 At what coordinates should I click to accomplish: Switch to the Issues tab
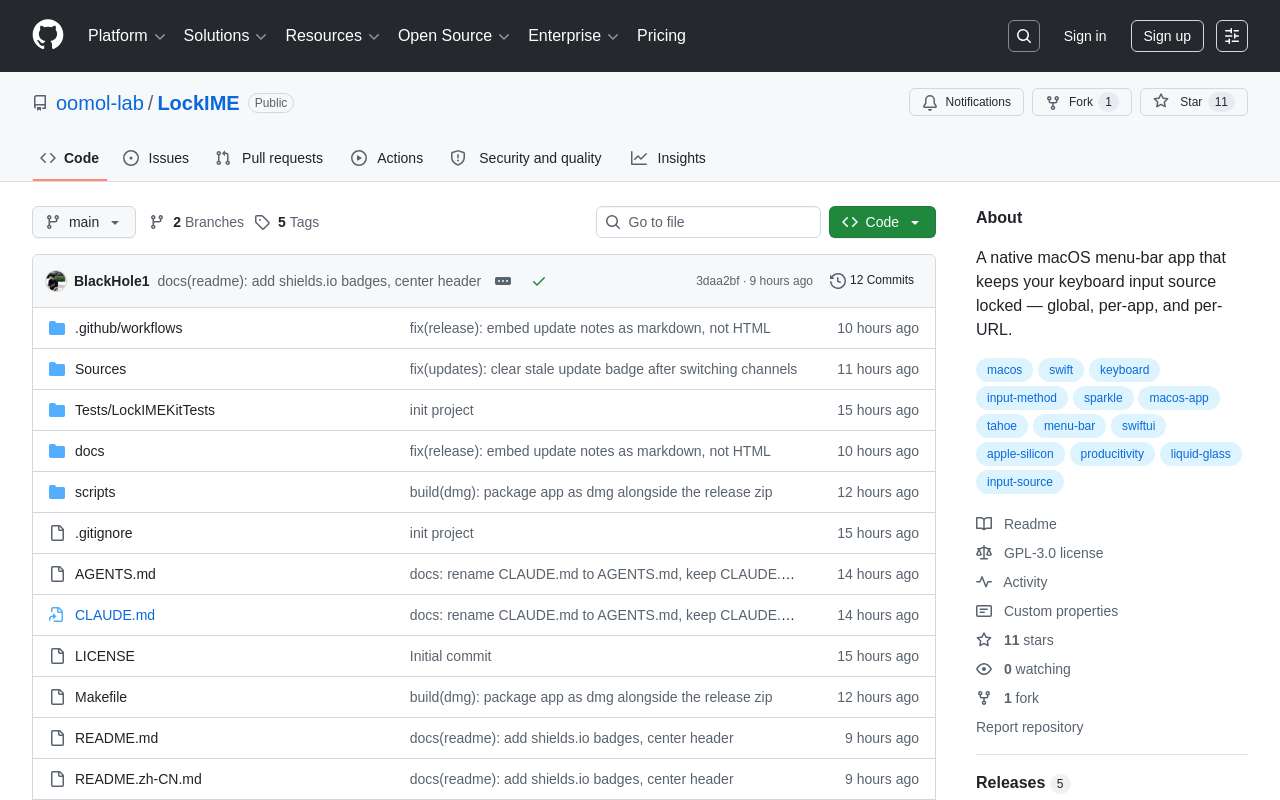point(156,158)
